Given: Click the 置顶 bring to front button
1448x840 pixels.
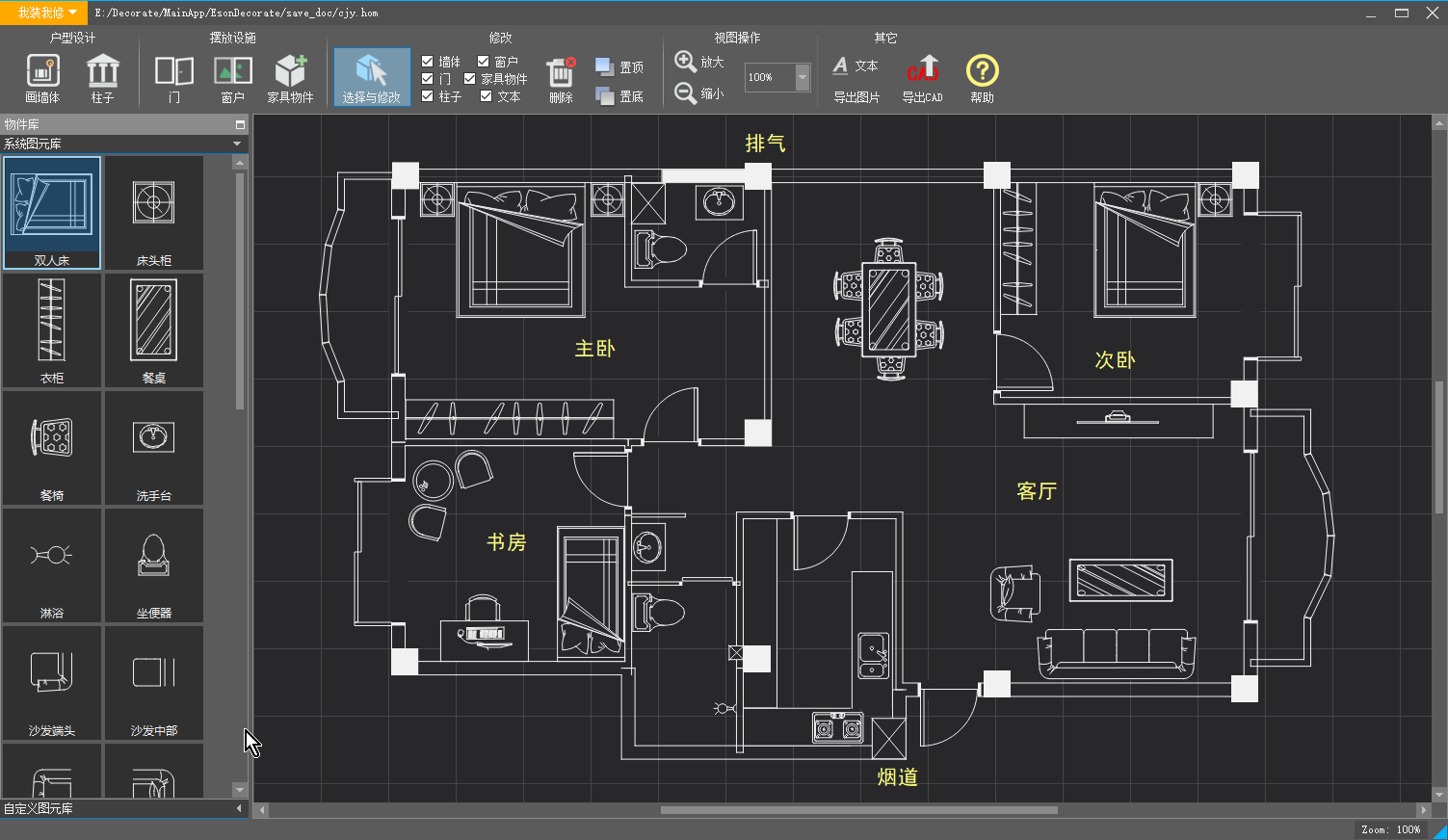Looking at the screenshot, I should (619, 66).
